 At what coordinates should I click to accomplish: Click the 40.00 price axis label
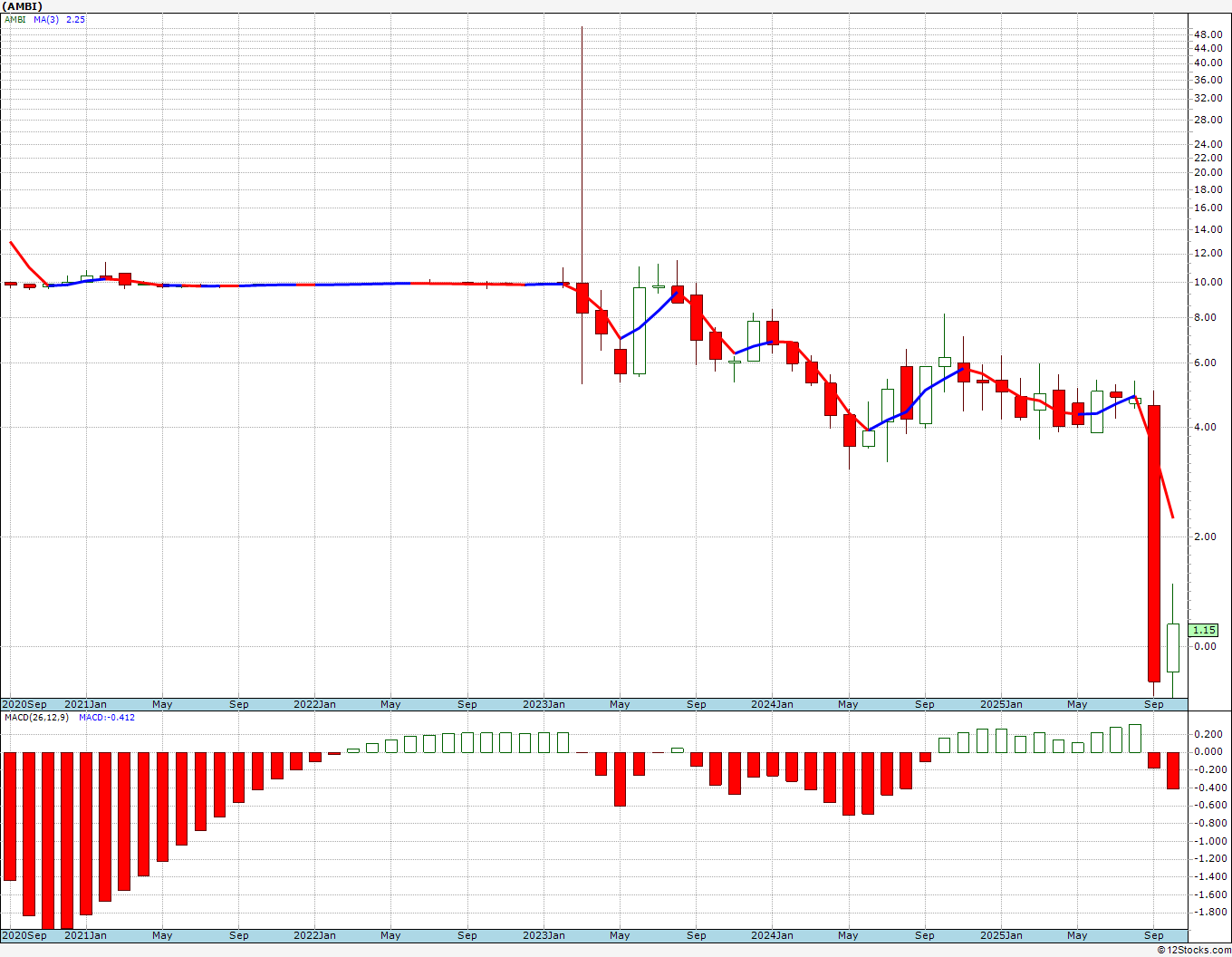[1208, 63]
